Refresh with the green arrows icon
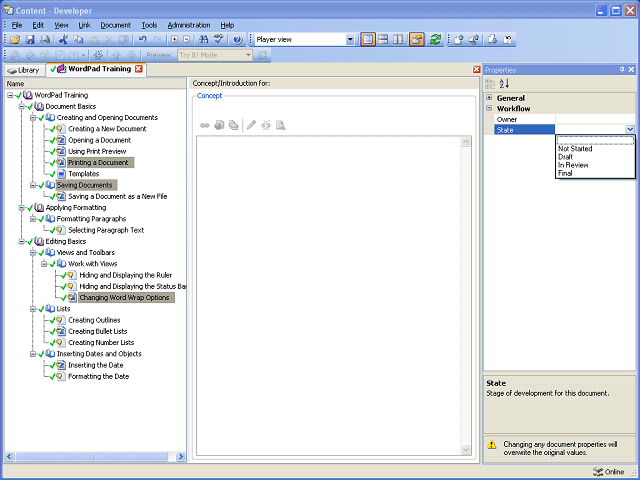 click(436, 40)
